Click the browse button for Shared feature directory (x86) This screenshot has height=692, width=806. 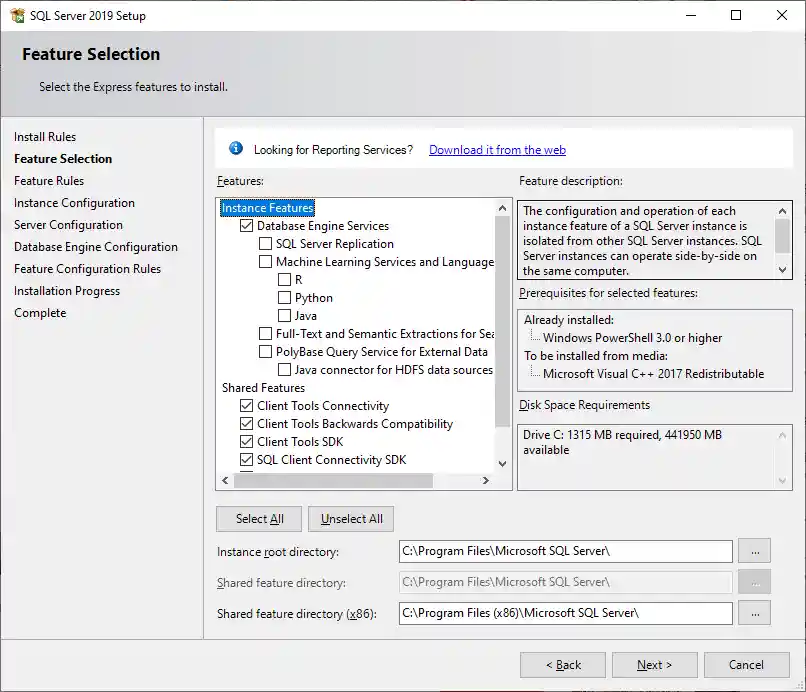click(x=755, y=613)
